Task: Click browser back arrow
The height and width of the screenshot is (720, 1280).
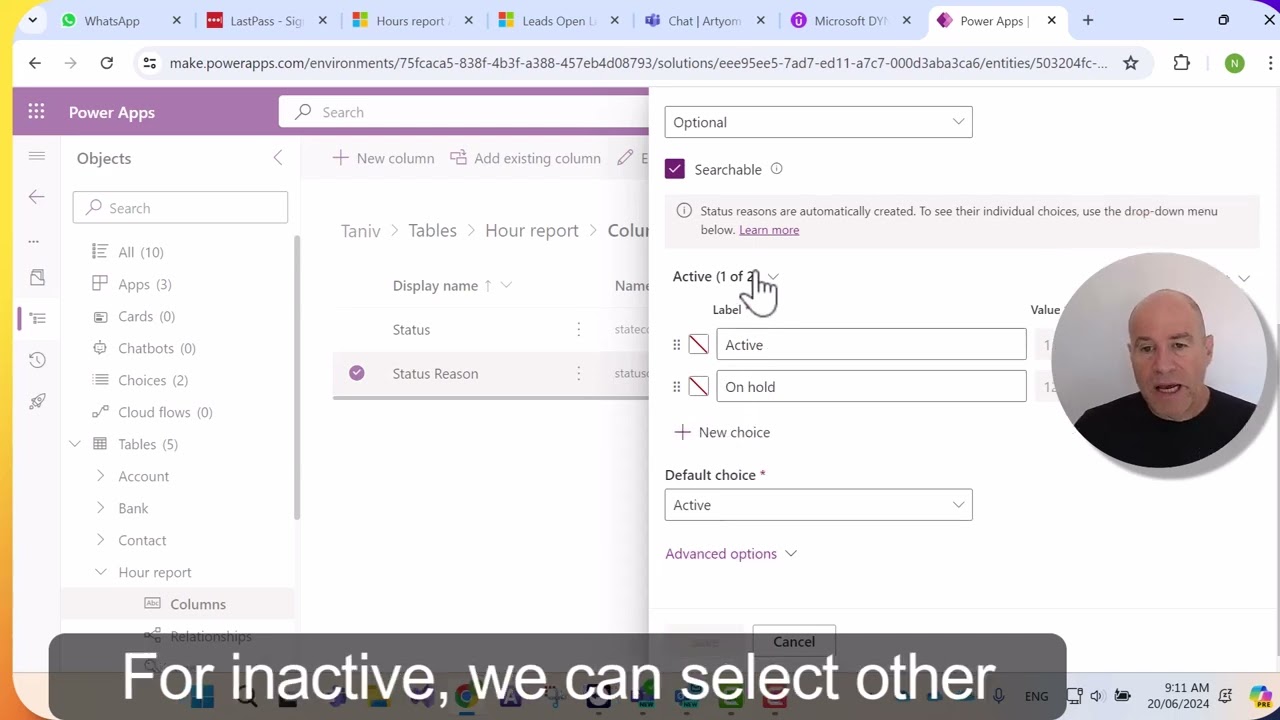Action: click(35, 63)
